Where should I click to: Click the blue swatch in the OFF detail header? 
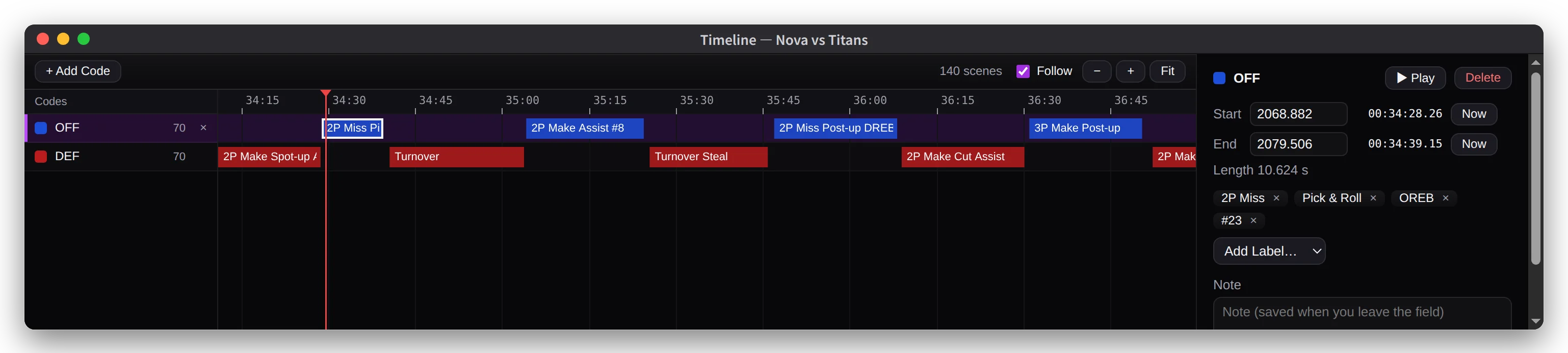click(x=1219, y=78)
